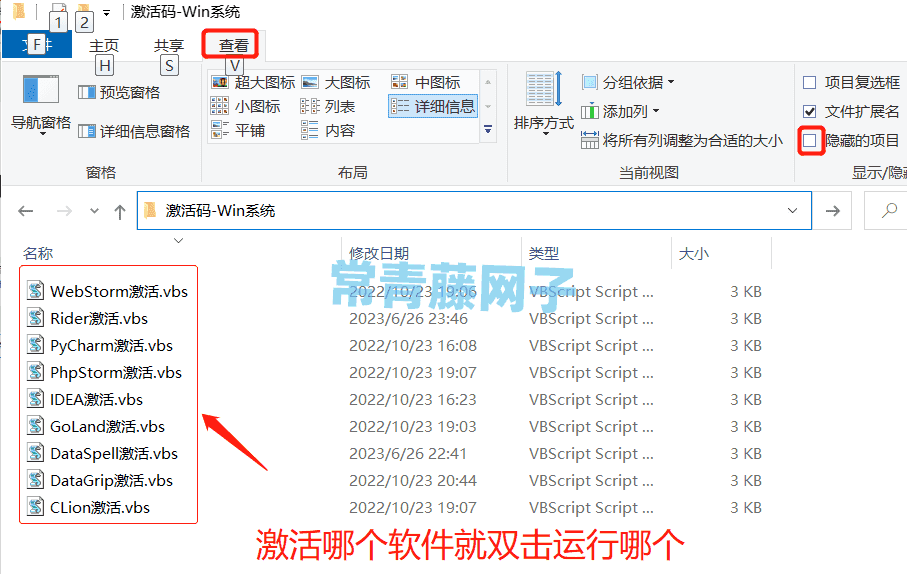Screen dimensions: 907x574
Task: Select List (列表) layout
Action: [328, 106]
